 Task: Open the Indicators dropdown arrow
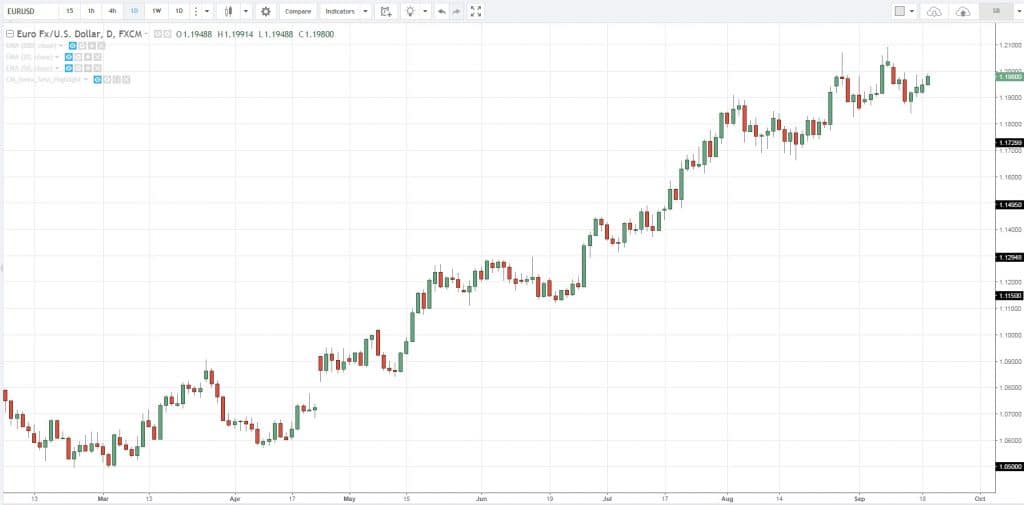[365, 11]
